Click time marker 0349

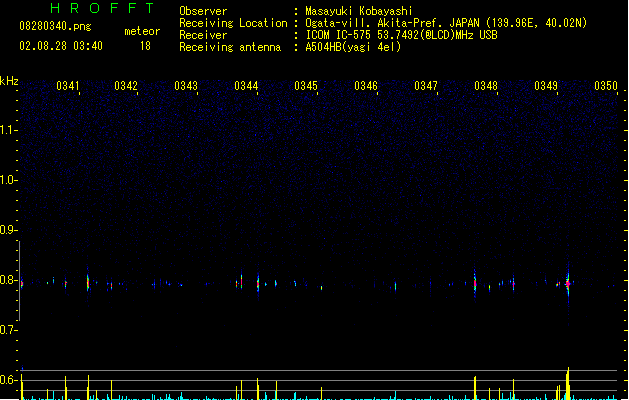click(546, 86)
